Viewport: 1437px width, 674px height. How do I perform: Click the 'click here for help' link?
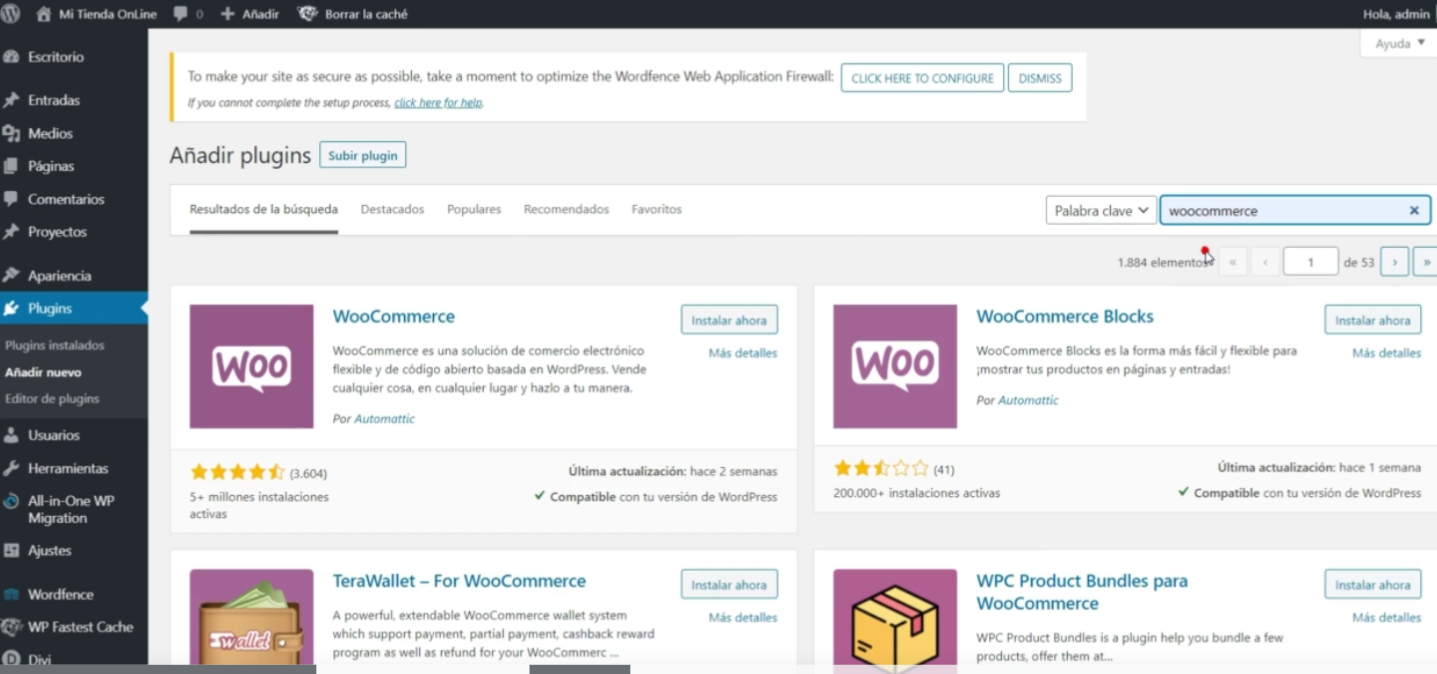point(438,102)
